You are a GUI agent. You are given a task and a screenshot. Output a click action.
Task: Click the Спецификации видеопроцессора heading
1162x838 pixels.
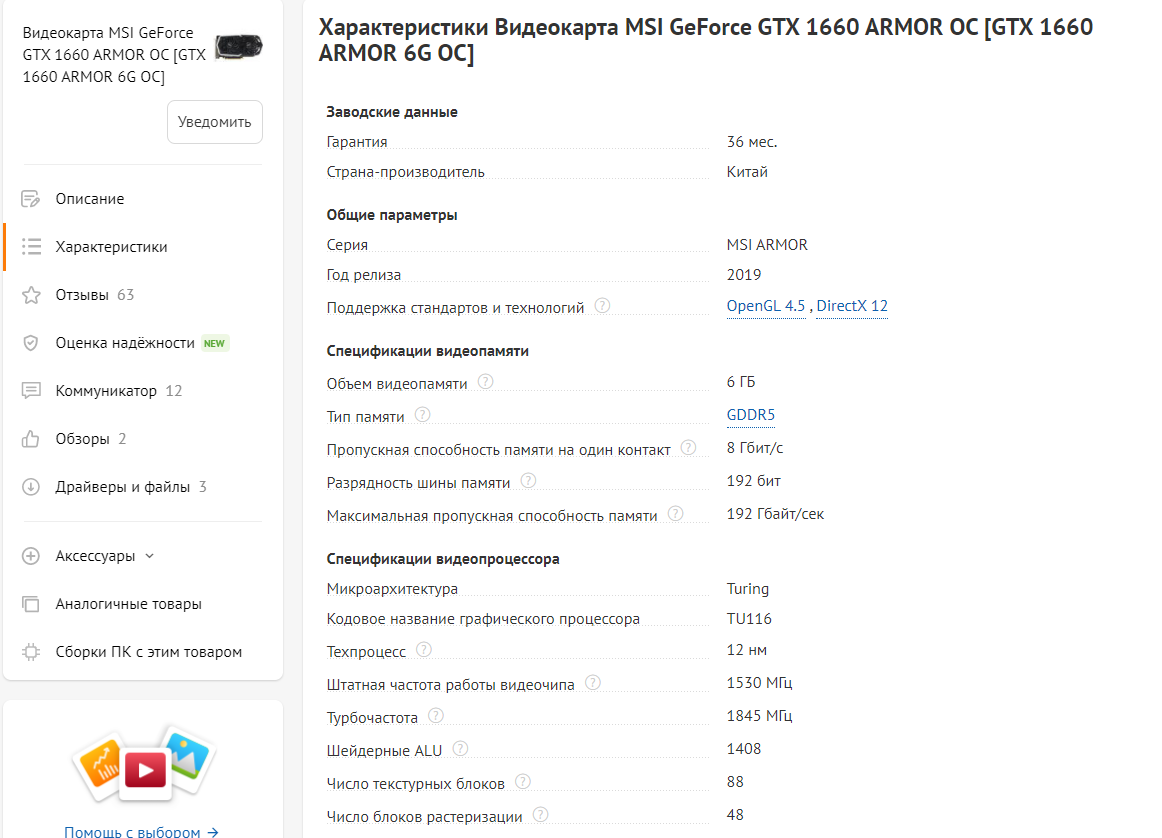click(443, 559)
